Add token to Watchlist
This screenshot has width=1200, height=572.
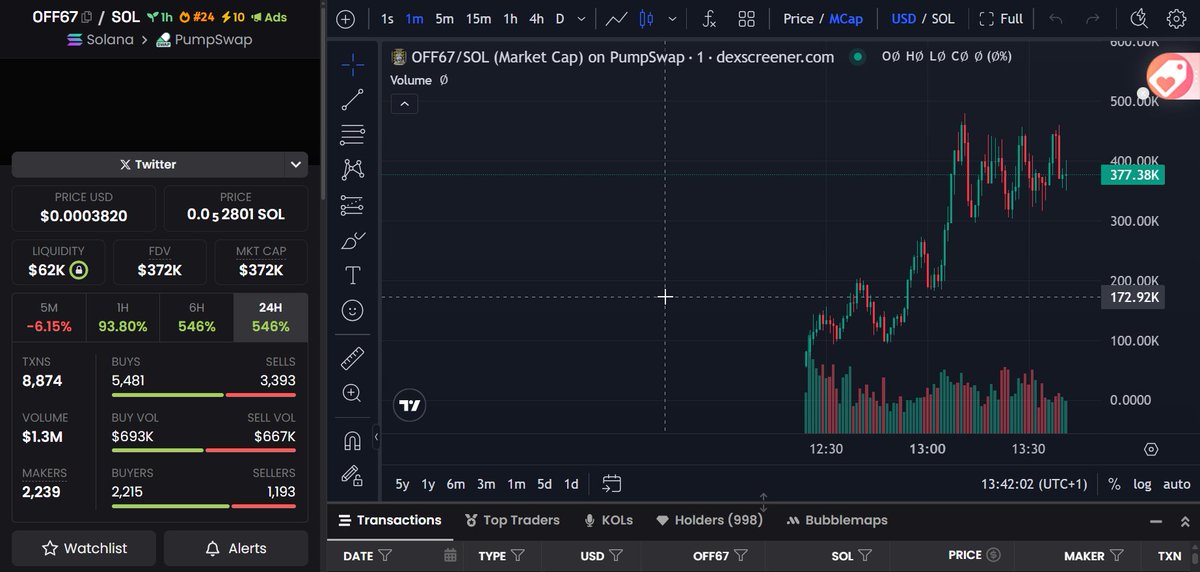[x=84, y=548]
